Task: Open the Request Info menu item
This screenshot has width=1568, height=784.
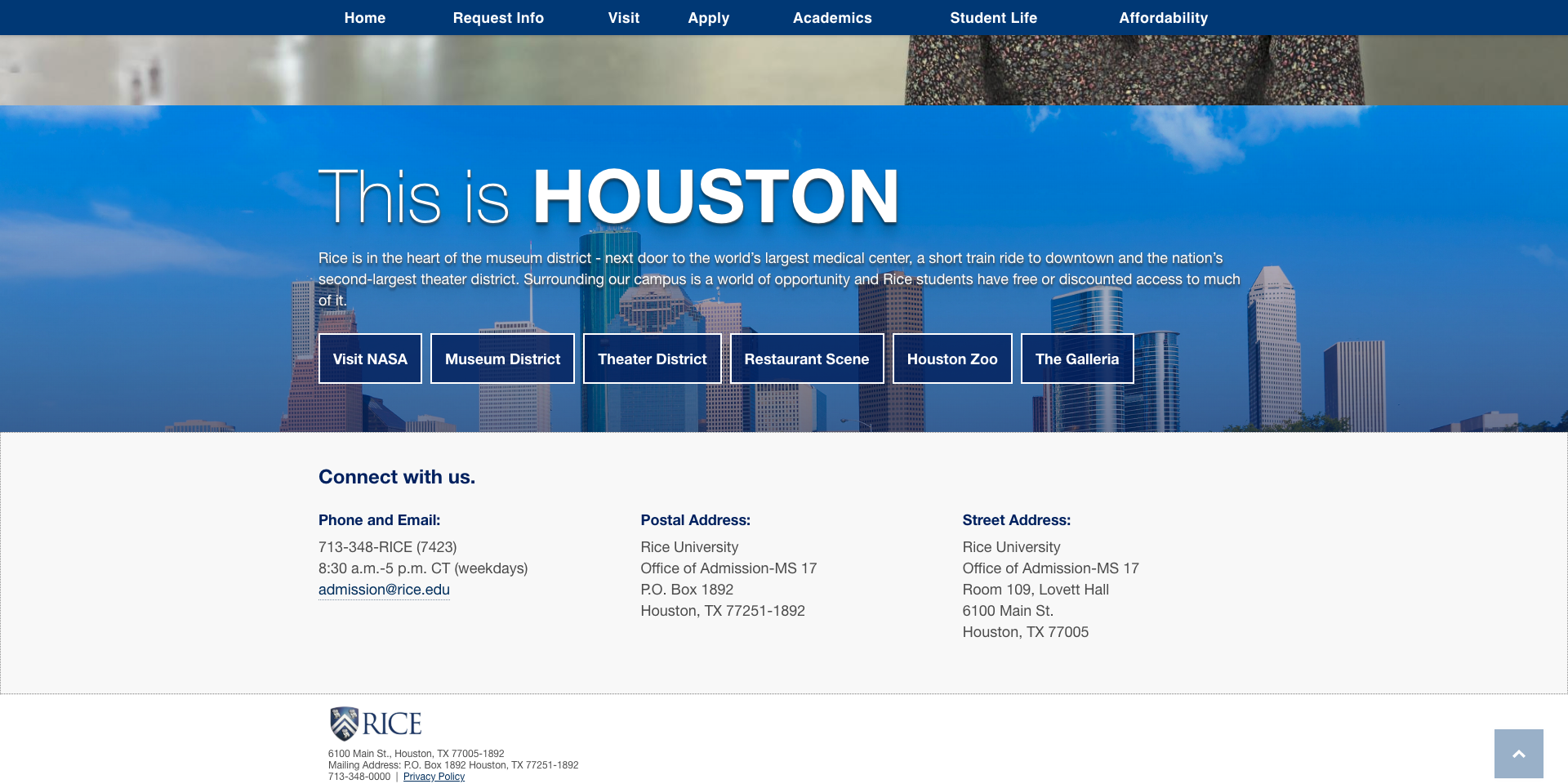Action: click(498, 18)
